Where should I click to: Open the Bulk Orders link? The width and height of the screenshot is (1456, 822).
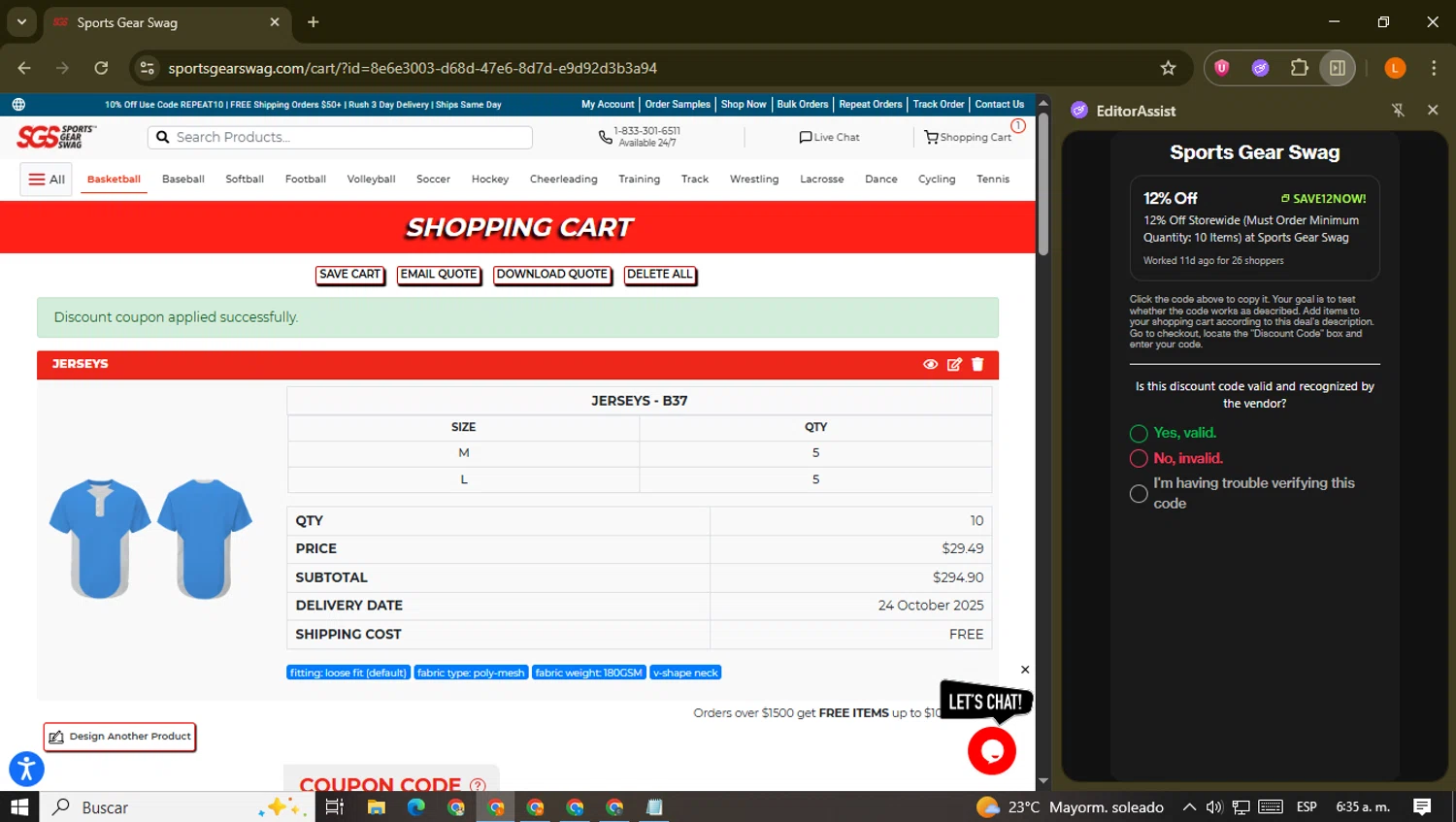click(803, 104)
